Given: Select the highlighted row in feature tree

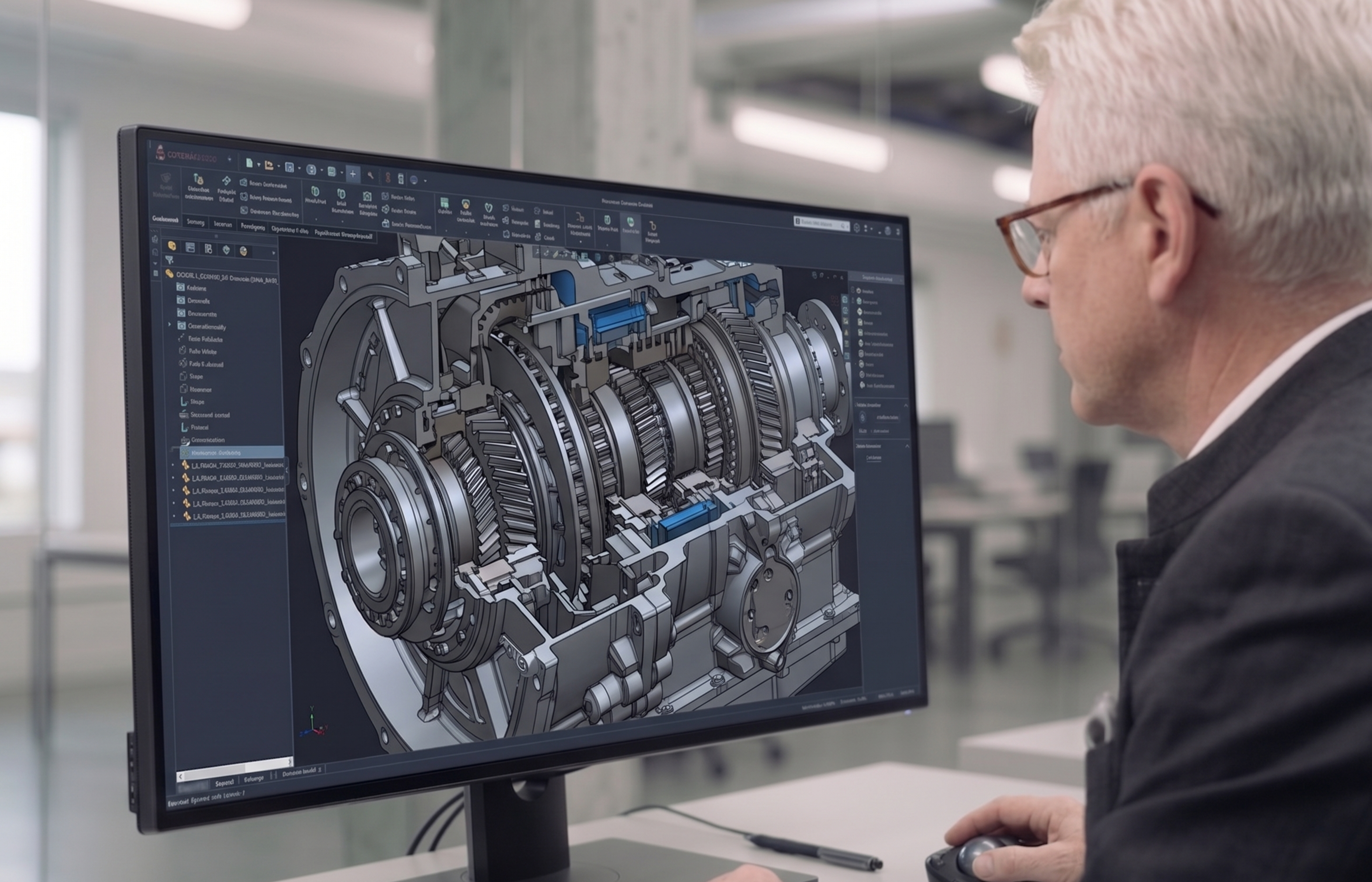Looking at the screenshot, I should click(x=232, y=453).
